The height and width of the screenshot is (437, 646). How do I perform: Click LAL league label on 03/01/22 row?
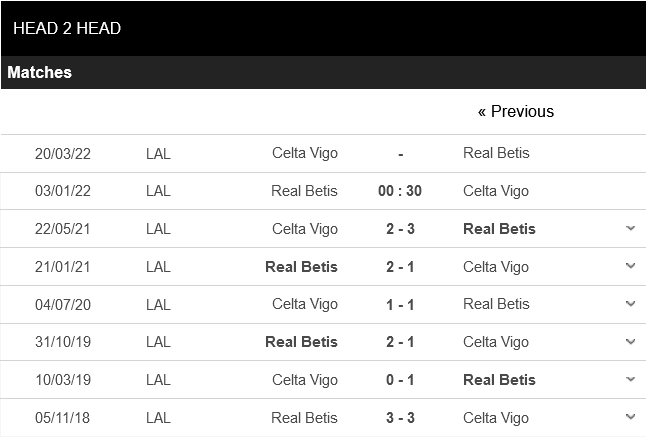pyautogui.click(x=158, y=191)
